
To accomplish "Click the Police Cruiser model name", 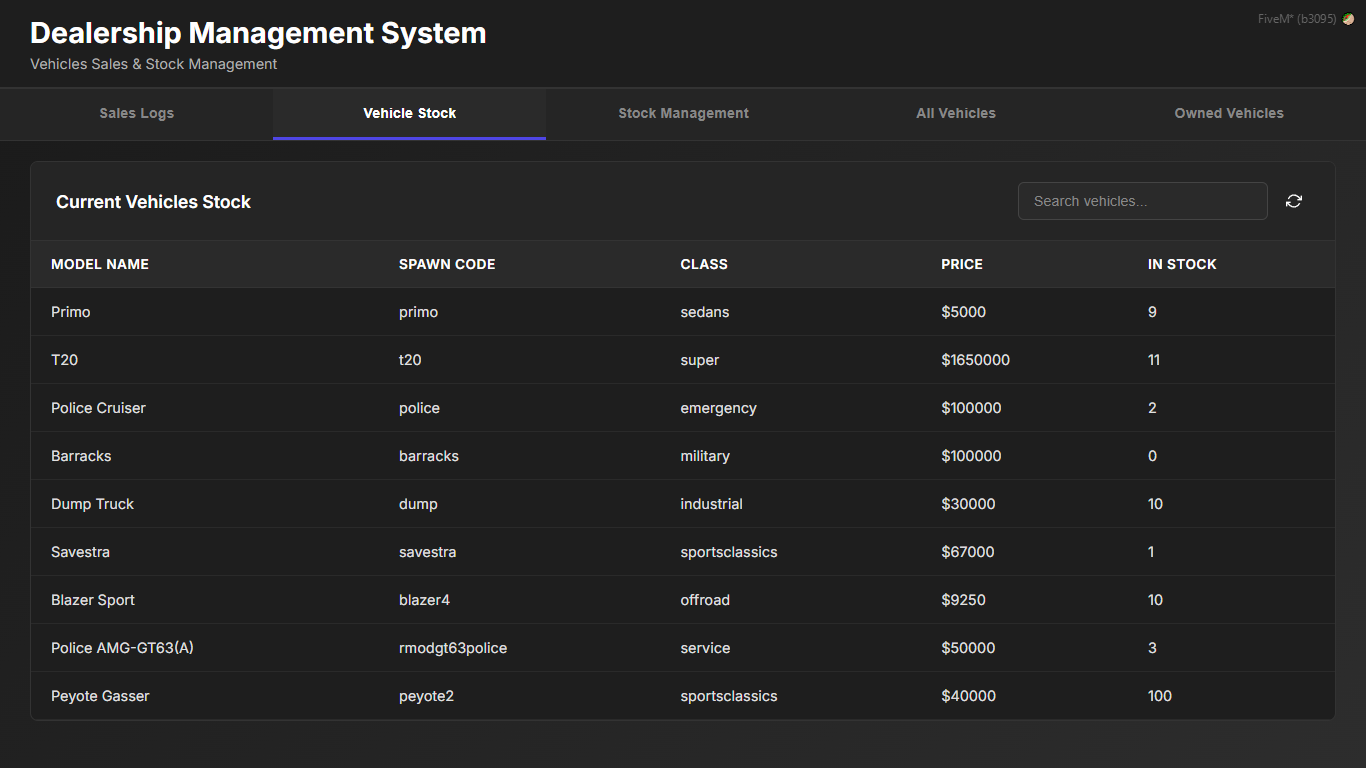I will point(98,408).
